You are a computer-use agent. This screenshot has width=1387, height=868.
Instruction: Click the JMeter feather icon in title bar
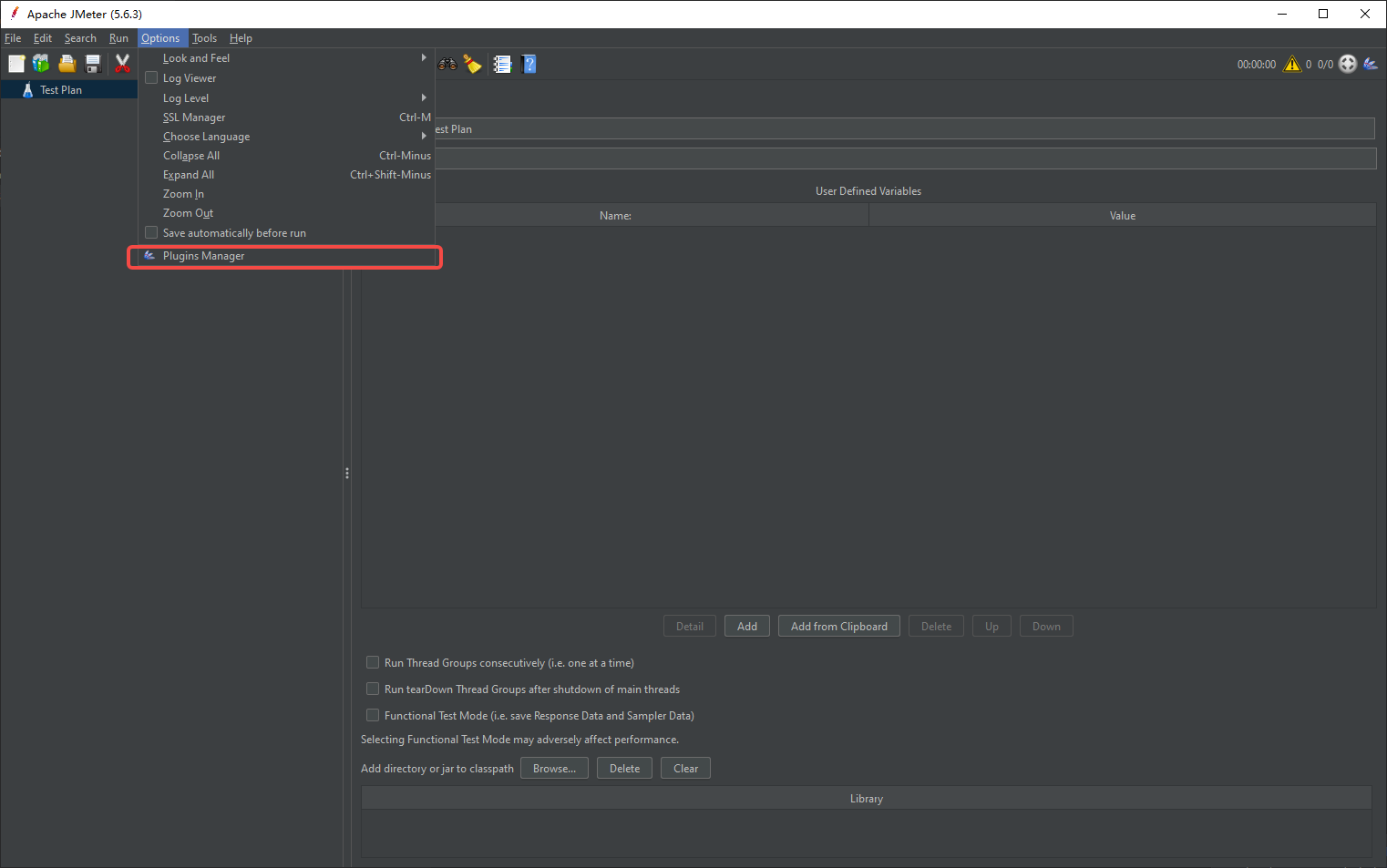(15, 14)
